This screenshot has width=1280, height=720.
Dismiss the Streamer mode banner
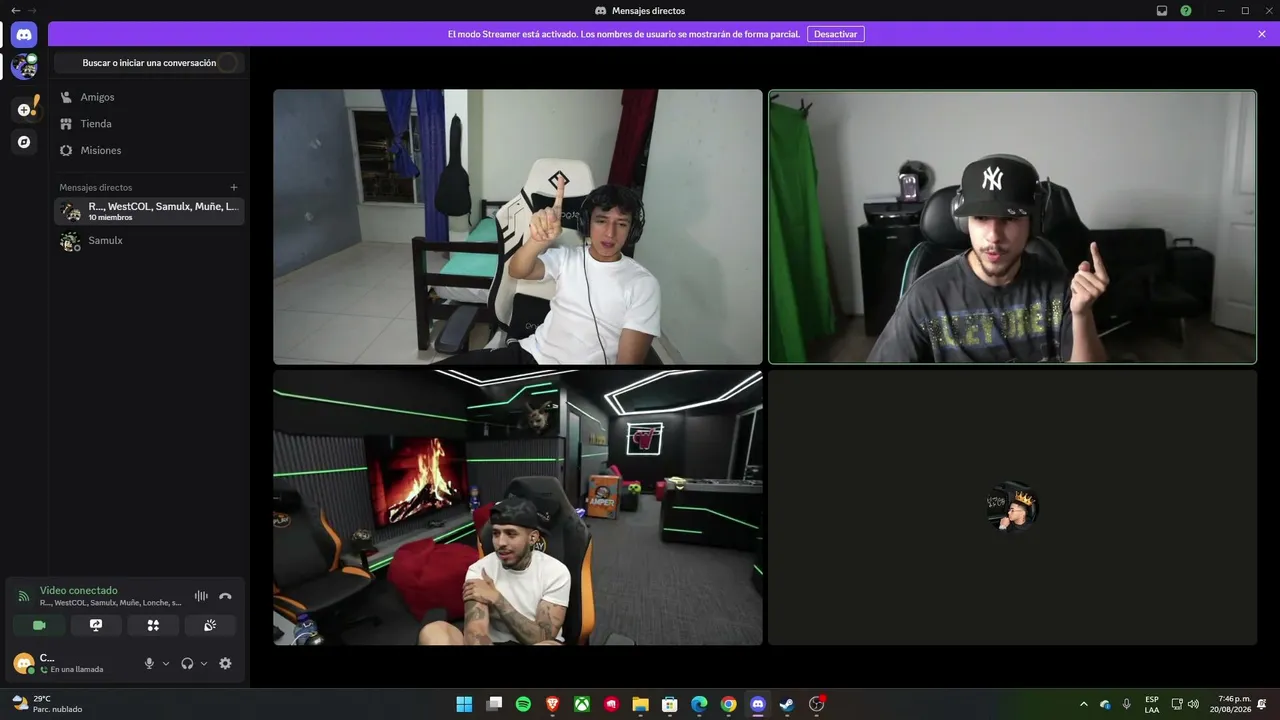tap(1262, 34)
